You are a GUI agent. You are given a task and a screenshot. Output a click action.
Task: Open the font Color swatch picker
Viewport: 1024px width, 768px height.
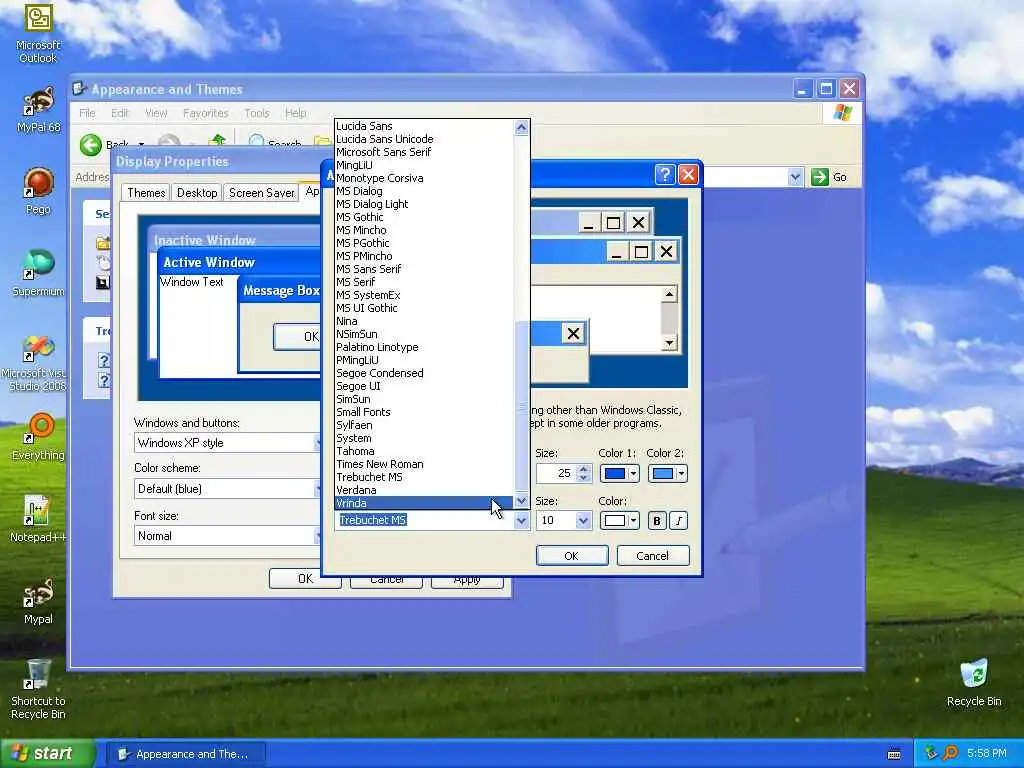(x=619, y=520)
